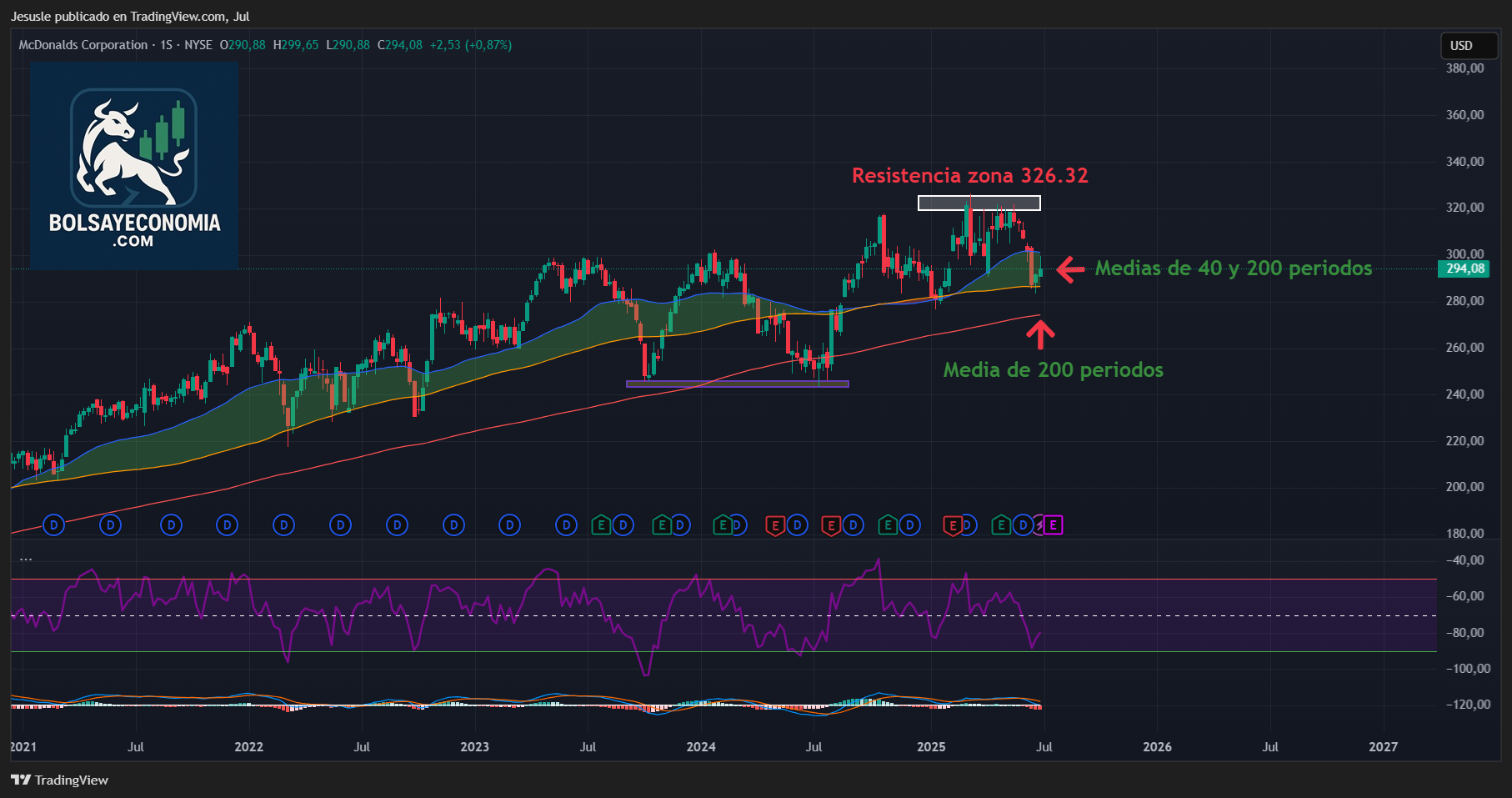The width and height of the screenshot is (1512, 798).
Task: Click the first green earnings marker after Jul 2023
Action: tap(601, 525)
